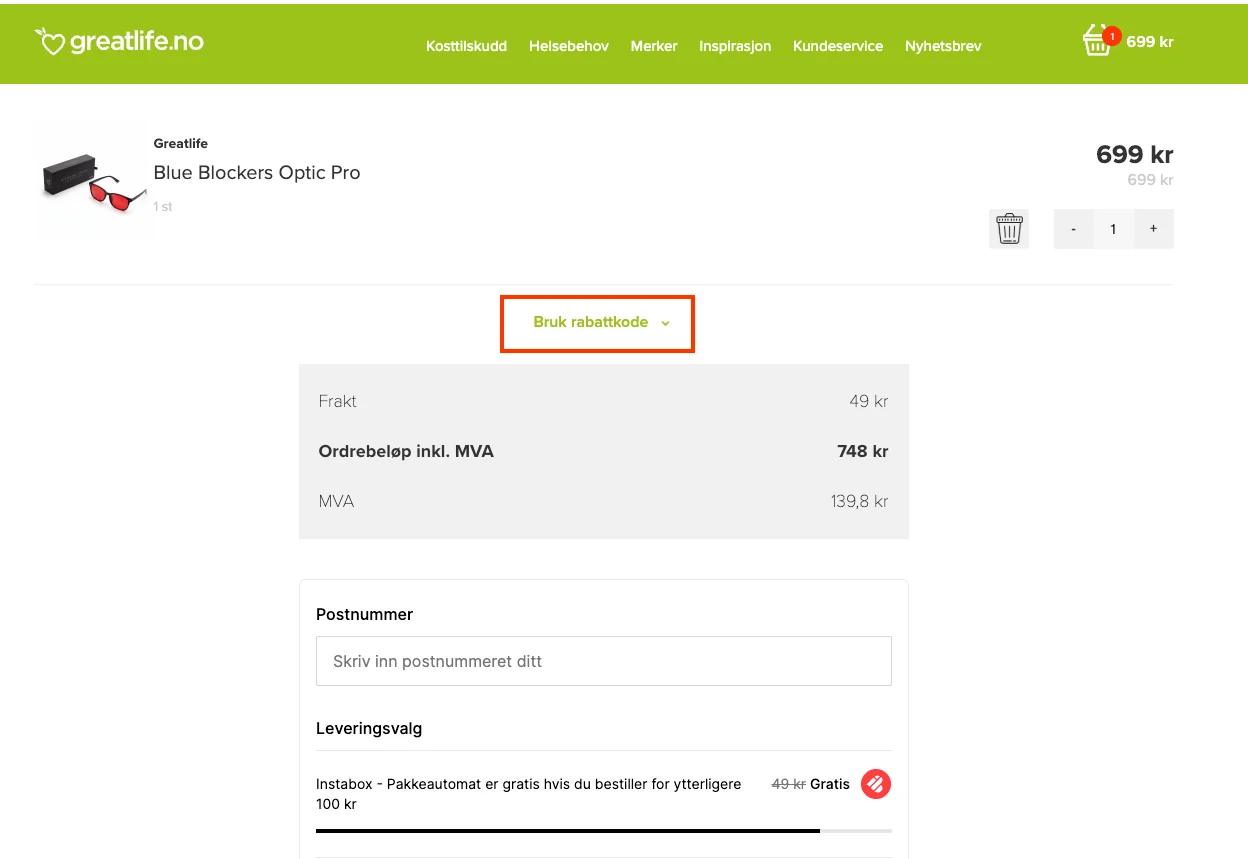1248x859 pixels.
Task: Open the Kosttilskudd menu
Action: tap(466, 46)
